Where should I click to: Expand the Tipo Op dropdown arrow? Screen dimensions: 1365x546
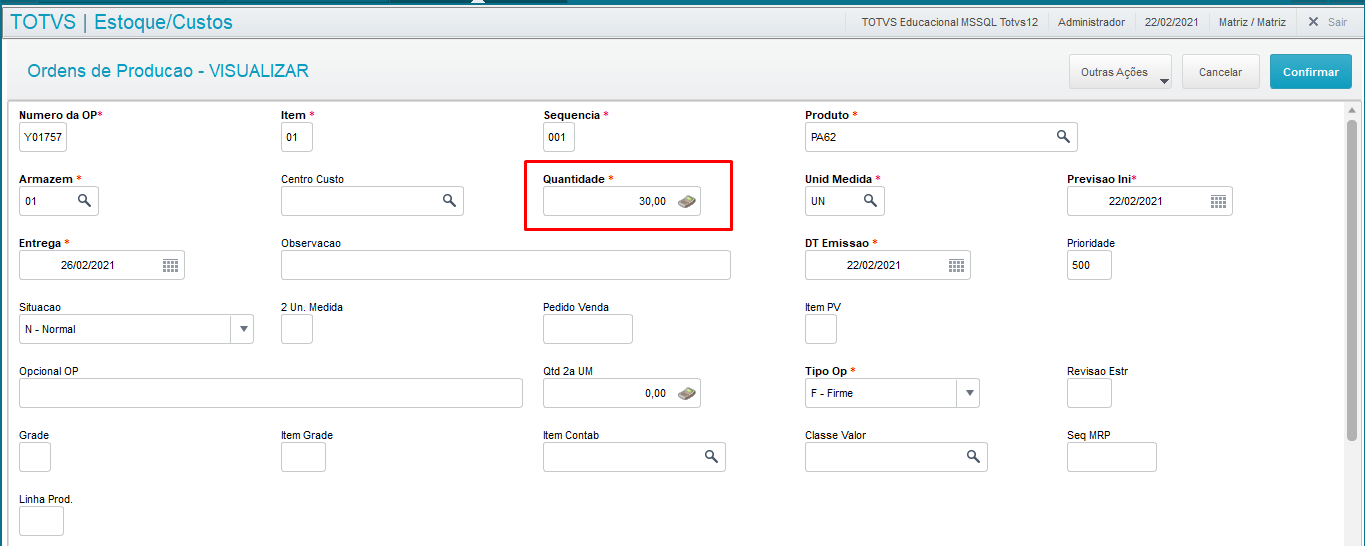[x=968, y=393]
